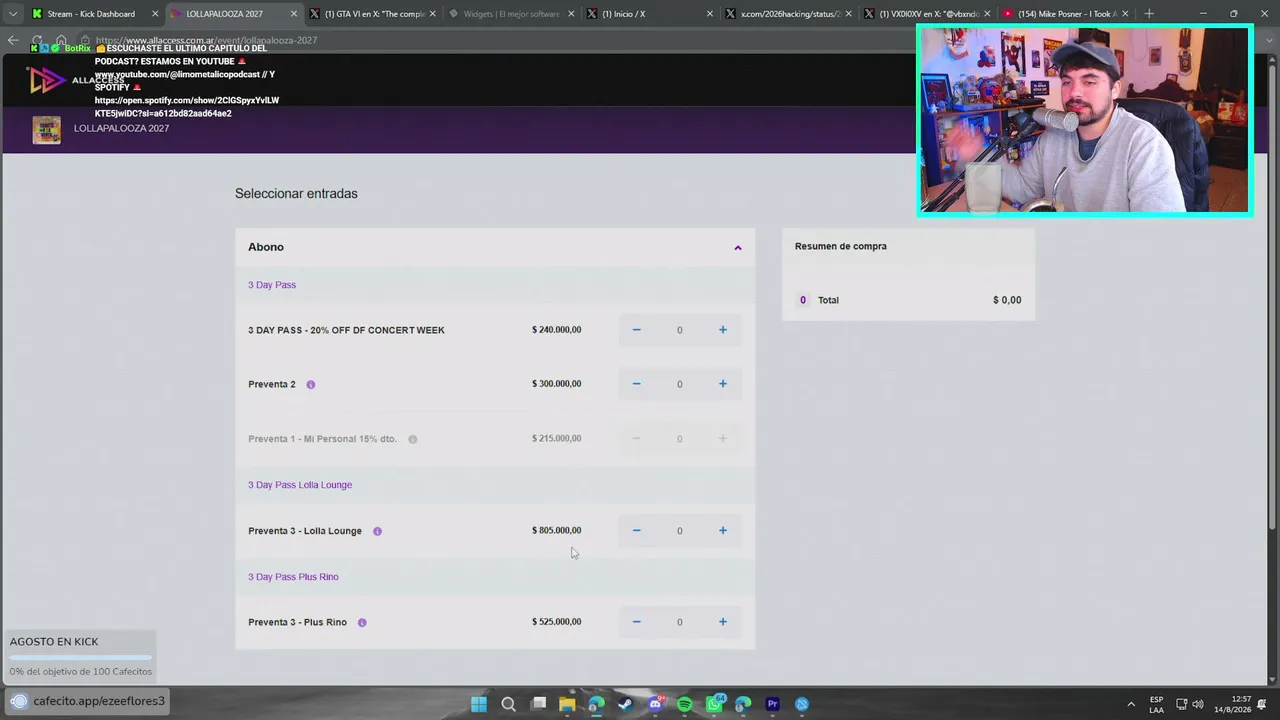Click the 3 DAY PASS quantity field
Viewport: 1280px width, 720px height.
tap(679, 330)
